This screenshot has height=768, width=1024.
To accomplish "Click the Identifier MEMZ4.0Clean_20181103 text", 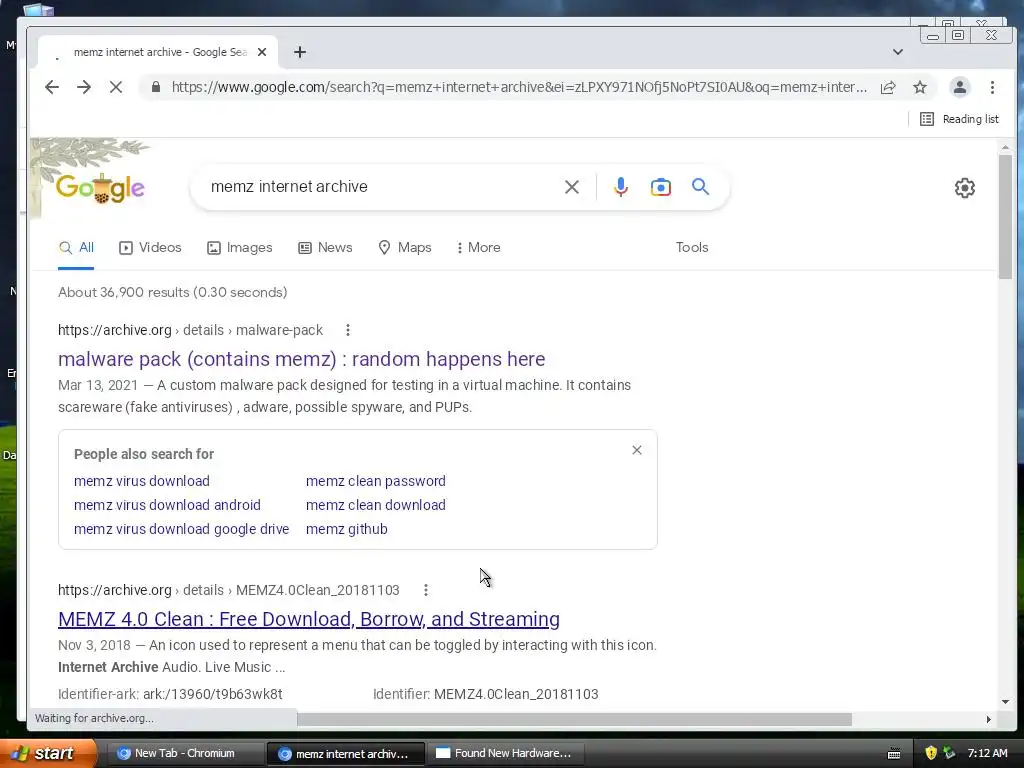I will 485,694.
